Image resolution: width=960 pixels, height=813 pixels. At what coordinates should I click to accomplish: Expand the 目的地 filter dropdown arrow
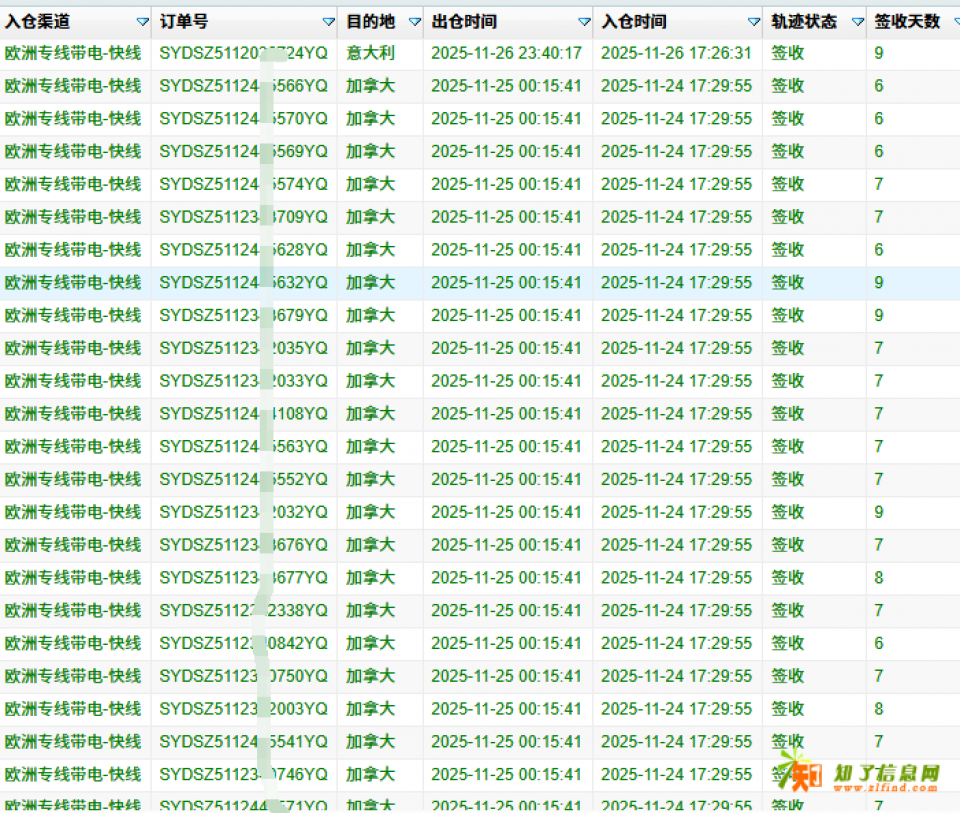414,22
